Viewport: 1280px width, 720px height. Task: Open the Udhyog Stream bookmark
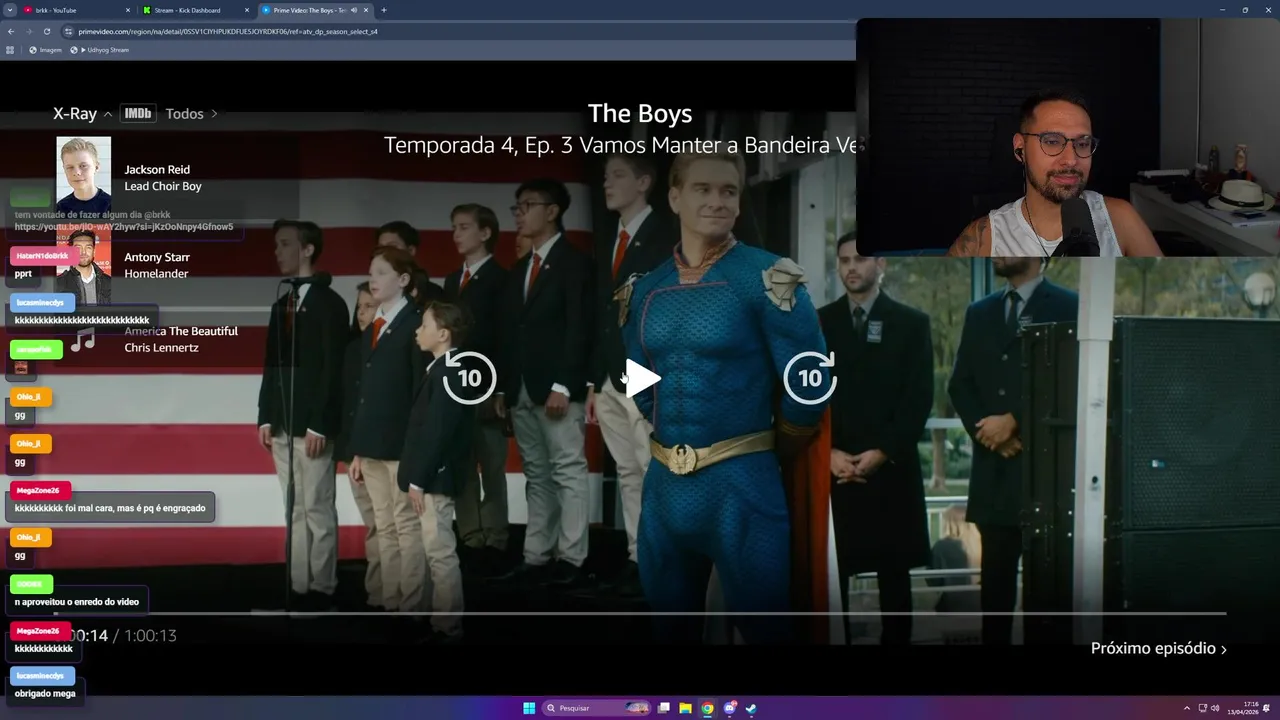tap(100, 50)
